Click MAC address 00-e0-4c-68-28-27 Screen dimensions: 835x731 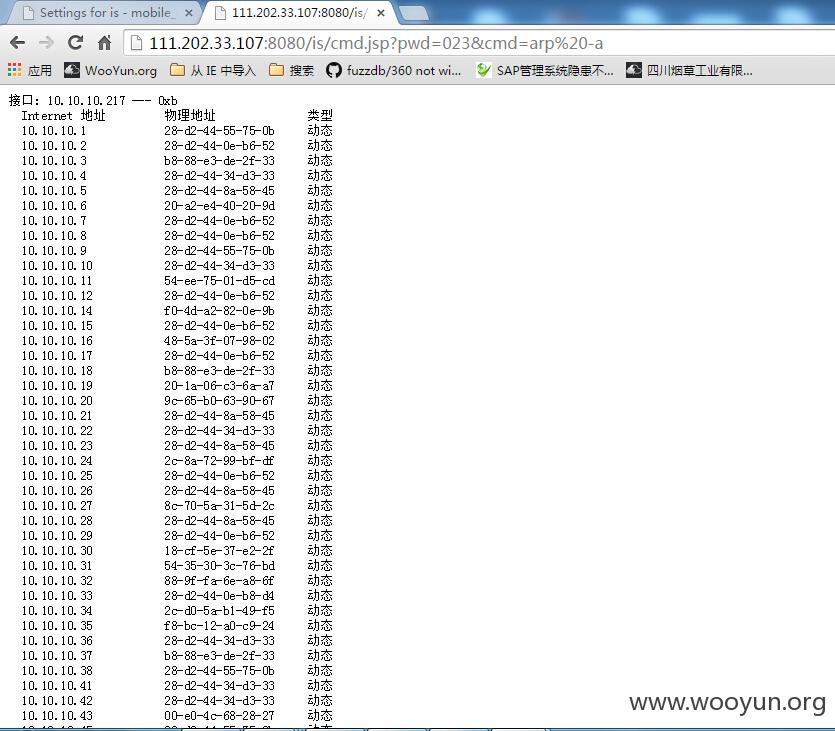tap(219, 716)
